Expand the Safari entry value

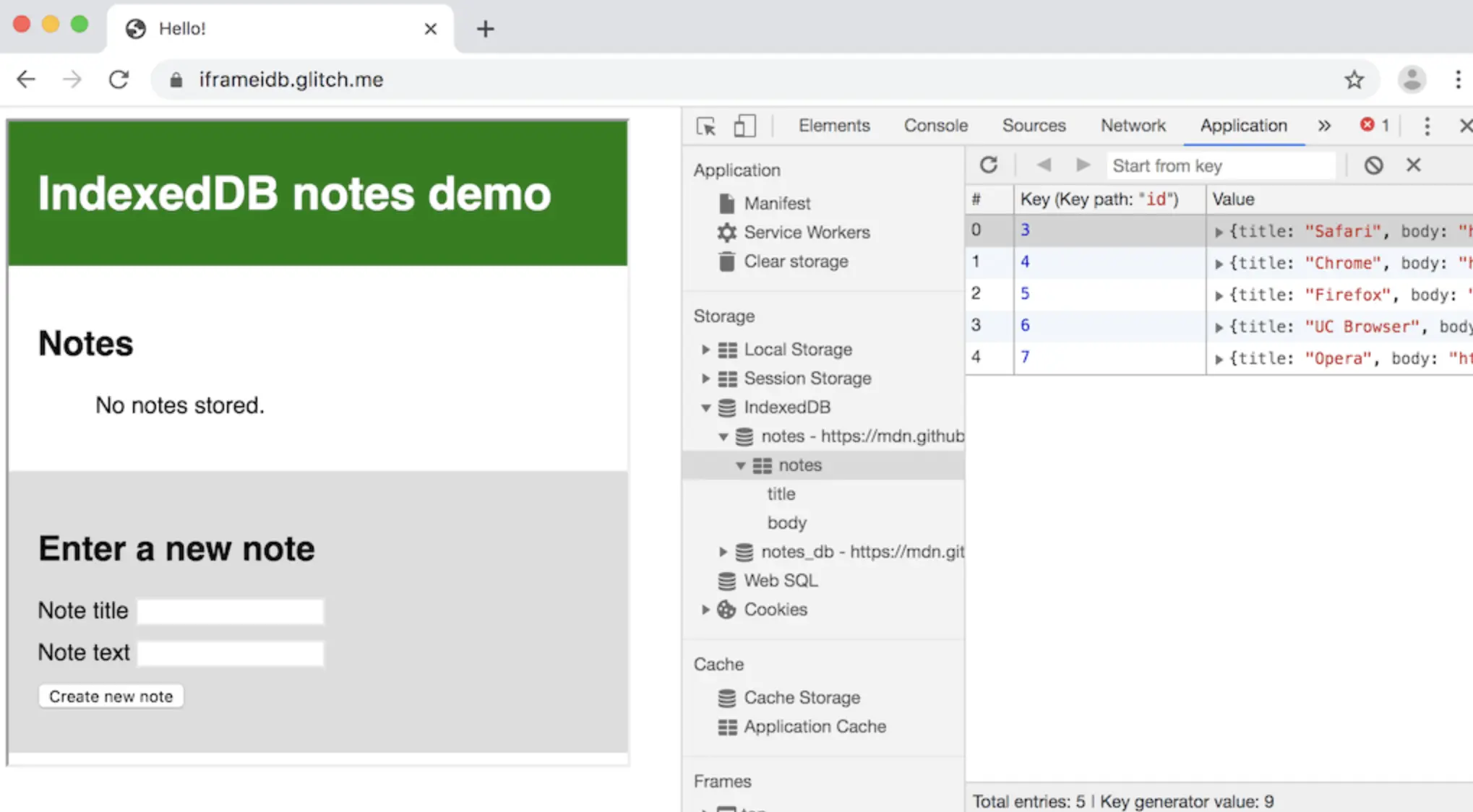coord(1219,232)
